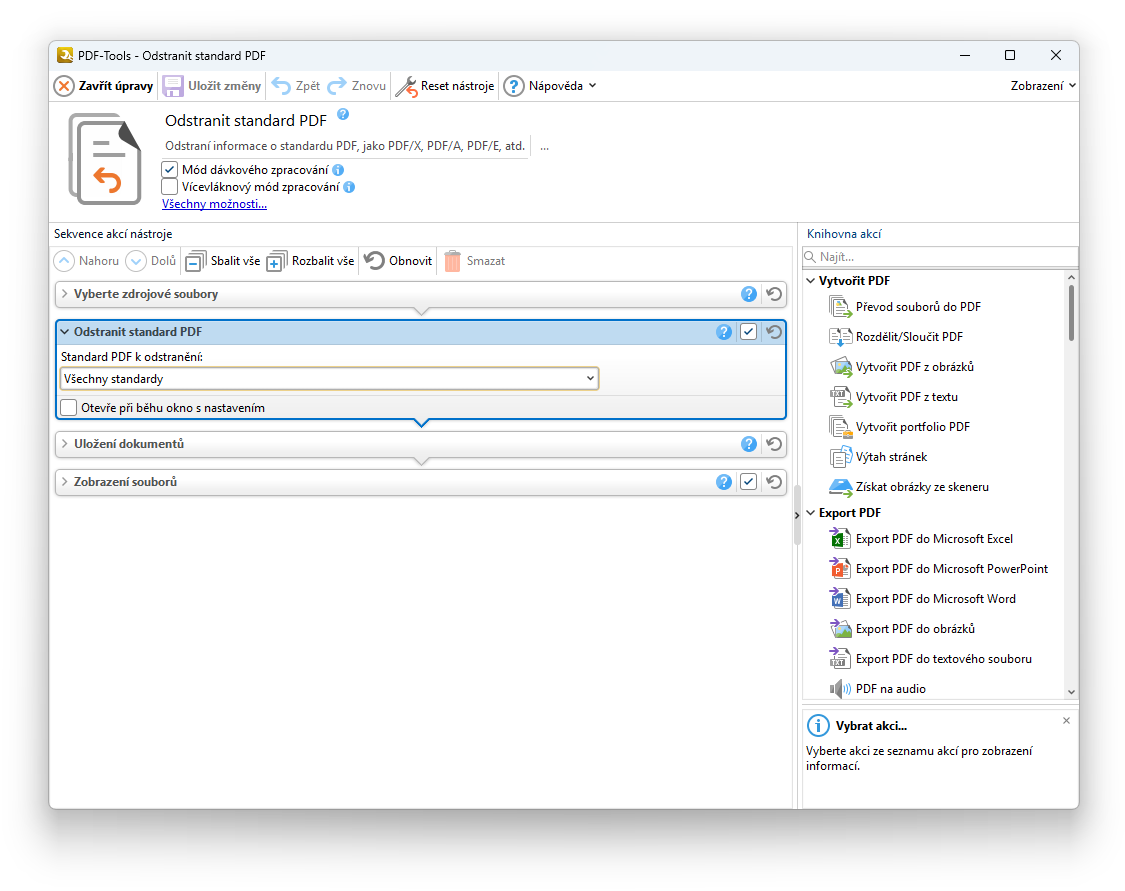
Task: Click Obnovit refresh button
Action: click(x=398, y=261)
